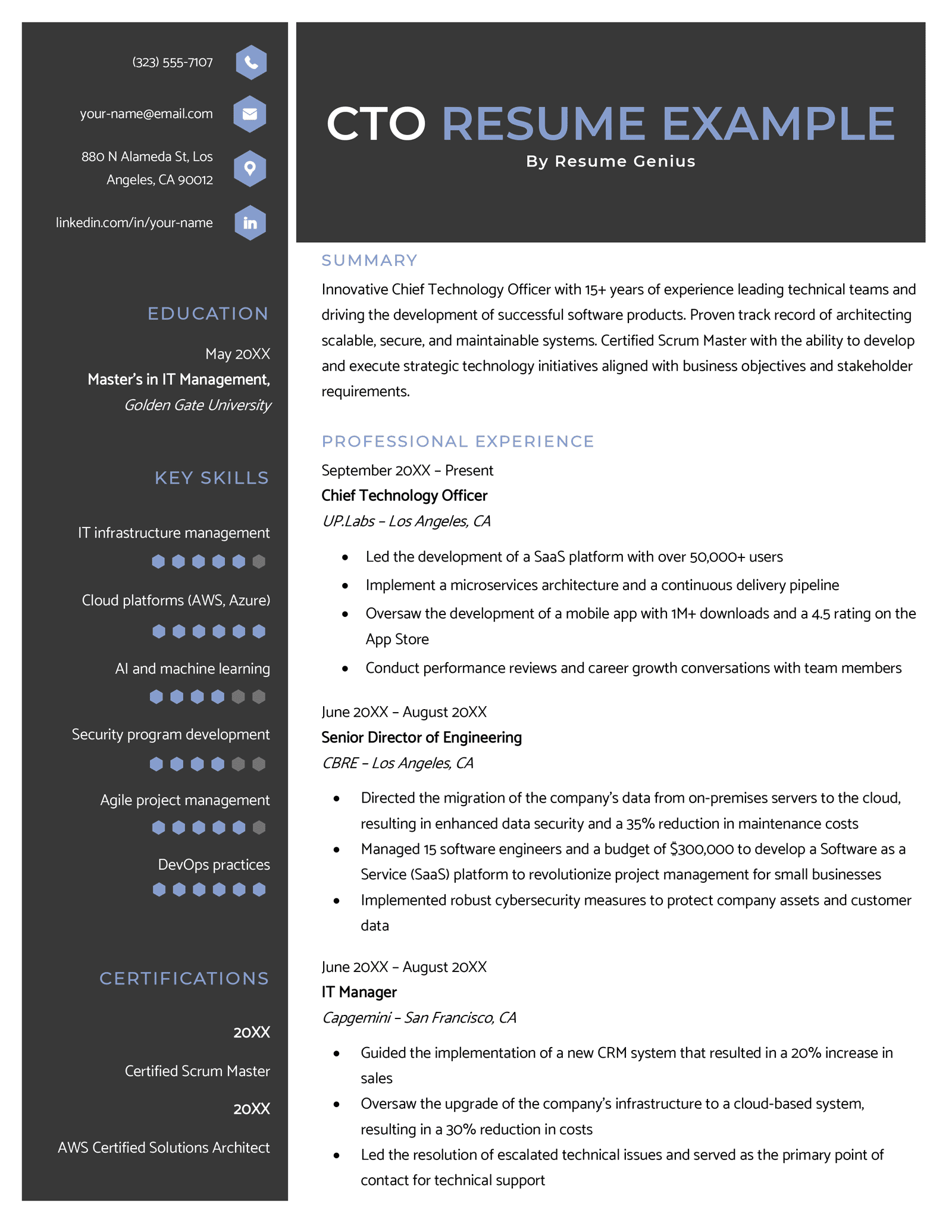952x1232 pixels.
Task: Select last gray dot under IT infrastructure management
Action: [259, 561]
